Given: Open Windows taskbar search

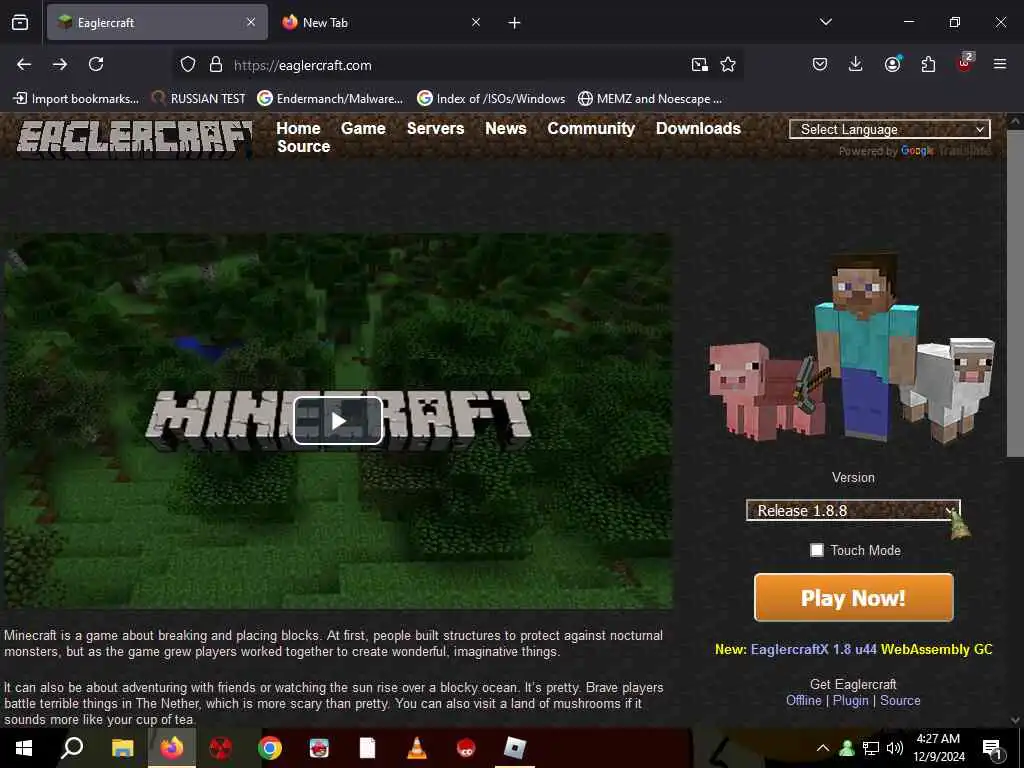Looking at the screenshot, I should (72, 748).
